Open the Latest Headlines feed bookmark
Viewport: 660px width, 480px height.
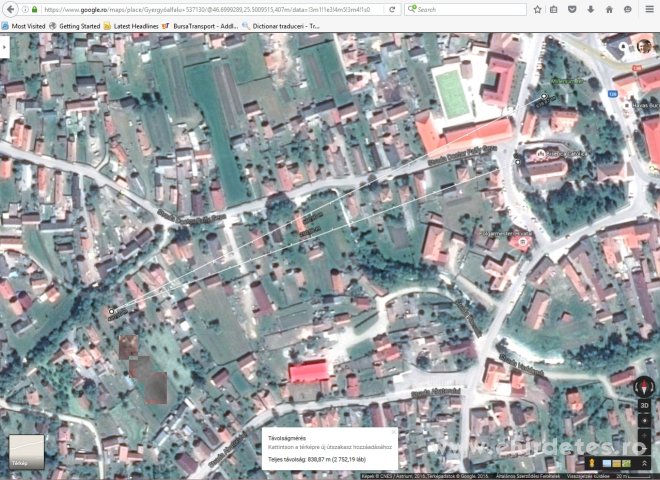(x=131, y=26)
